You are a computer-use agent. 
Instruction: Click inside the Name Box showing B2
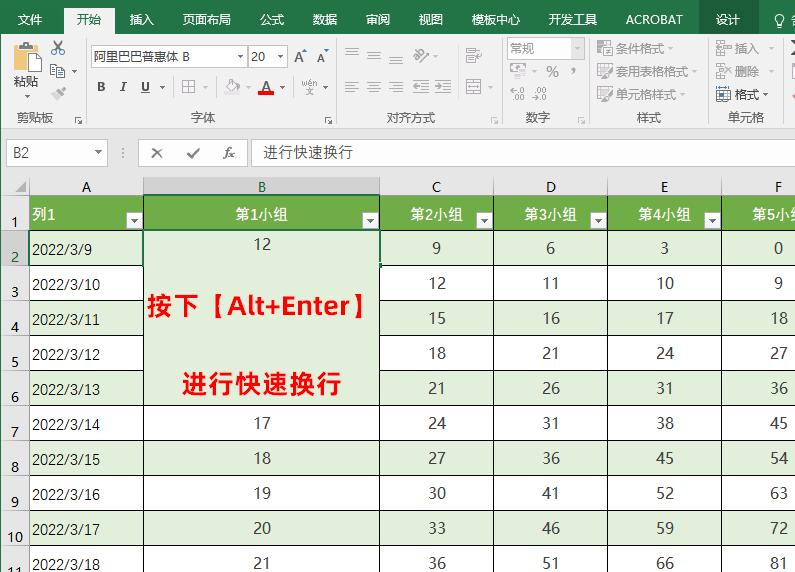tap(48, 153)
